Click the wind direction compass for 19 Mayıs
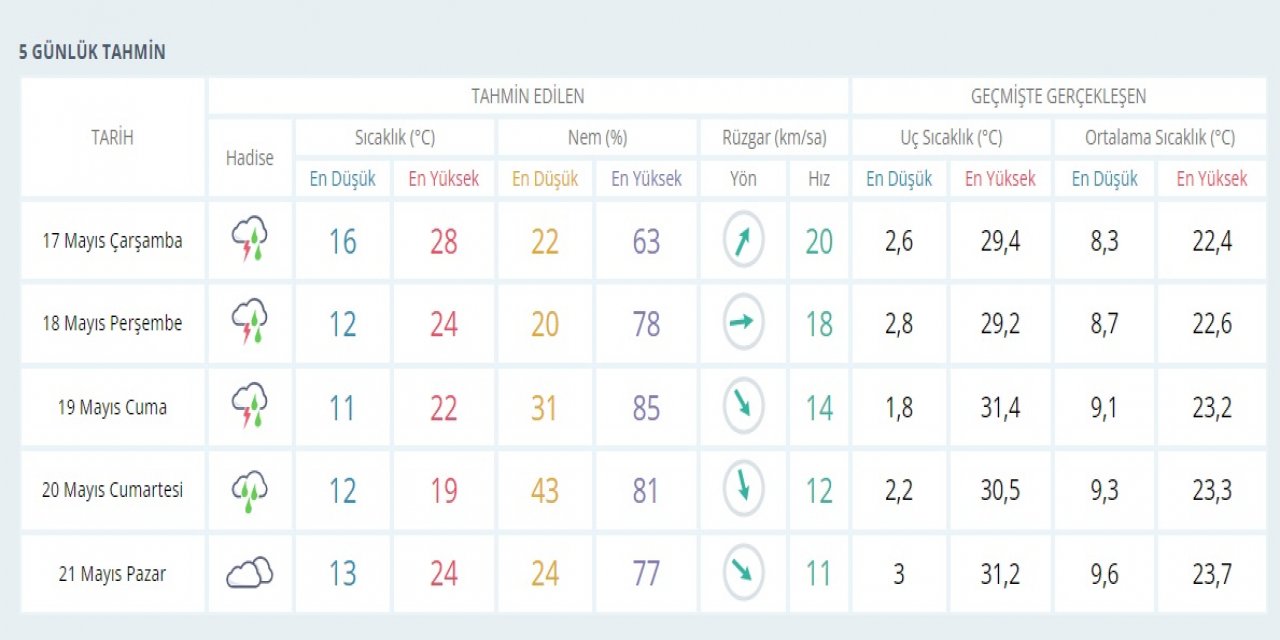Screen dimensions: 1280x640 pos(743,407)
